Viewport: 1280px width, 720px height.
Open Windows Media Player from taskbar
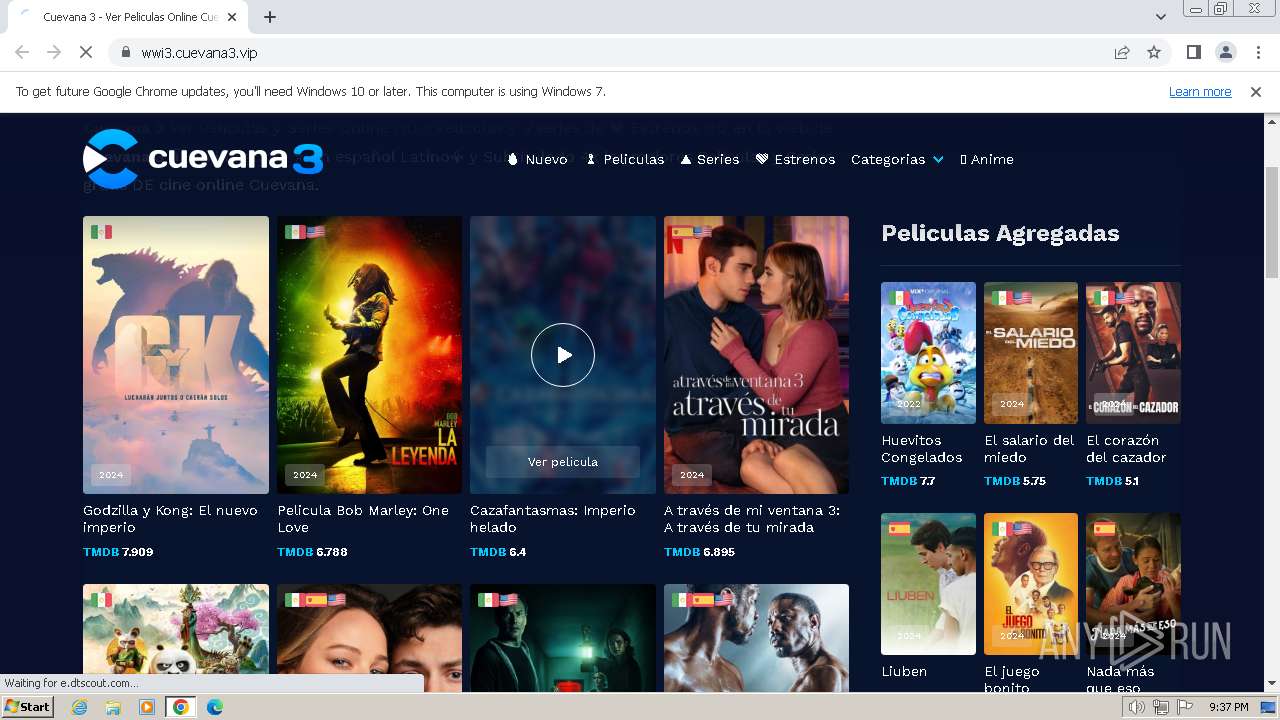[x=147, y=707]
